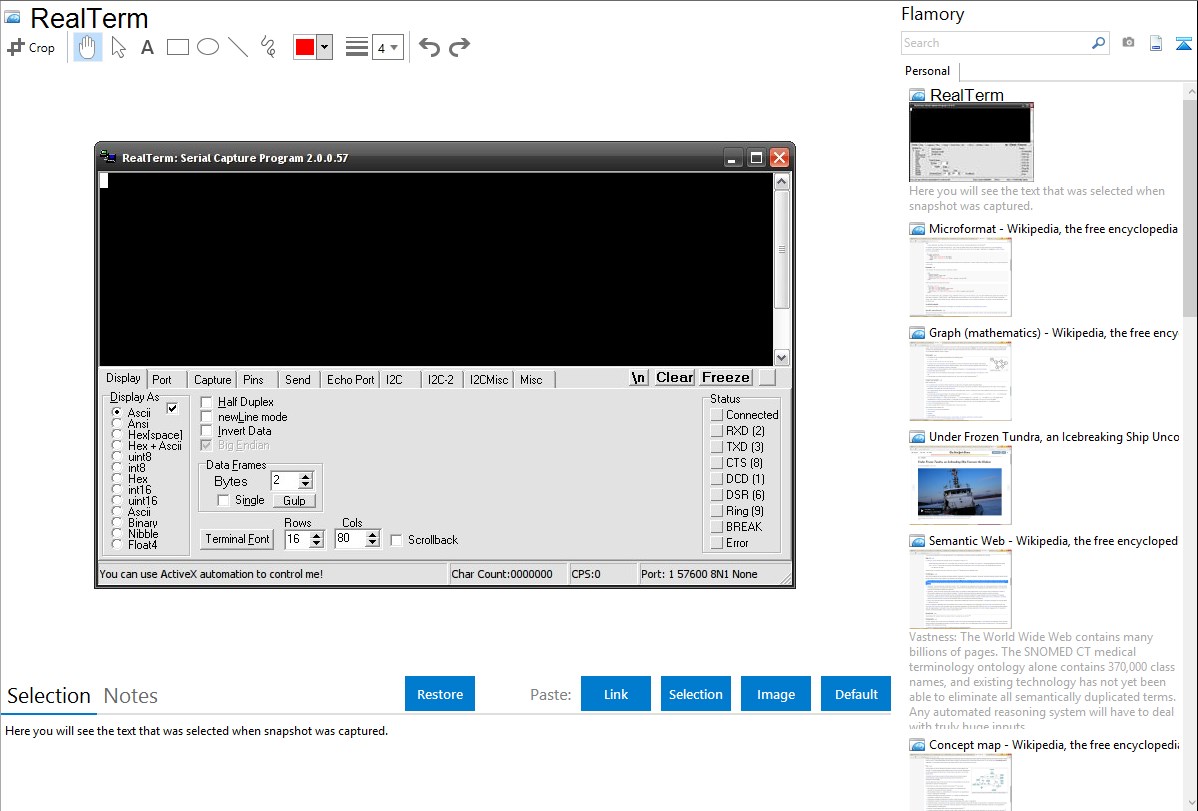Activate the hand pan tool
1198x811 pixels.
point(88,47)
